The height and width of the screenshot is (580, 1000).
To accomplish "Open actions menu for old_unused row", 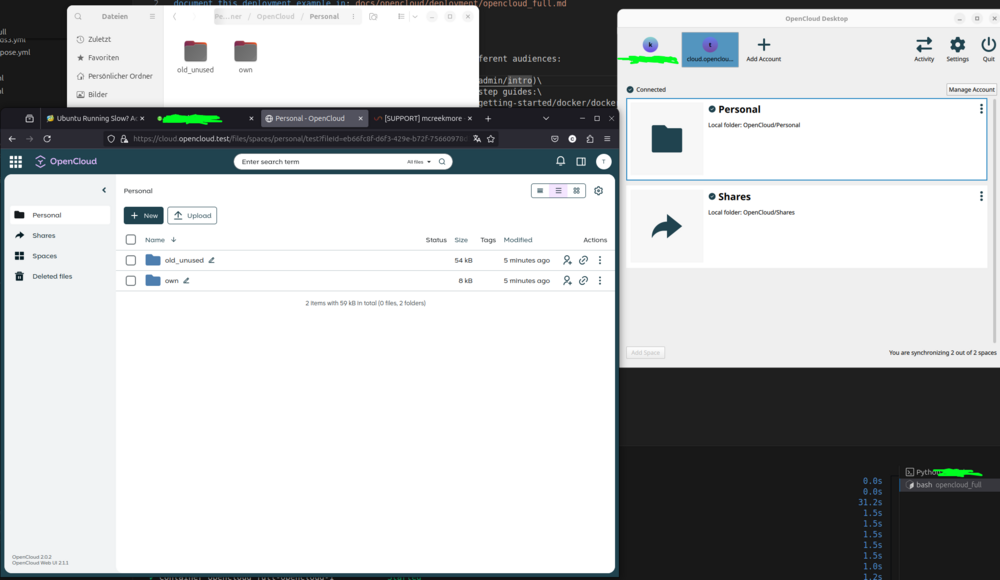I will (x=599, y=260).
